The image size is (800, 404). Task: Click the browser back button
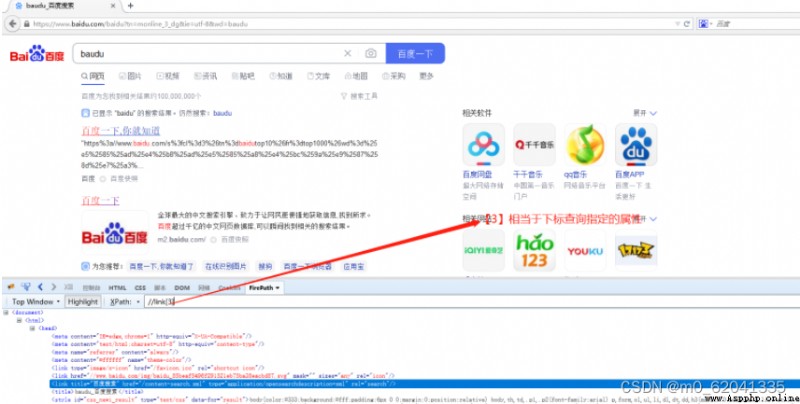12,23
